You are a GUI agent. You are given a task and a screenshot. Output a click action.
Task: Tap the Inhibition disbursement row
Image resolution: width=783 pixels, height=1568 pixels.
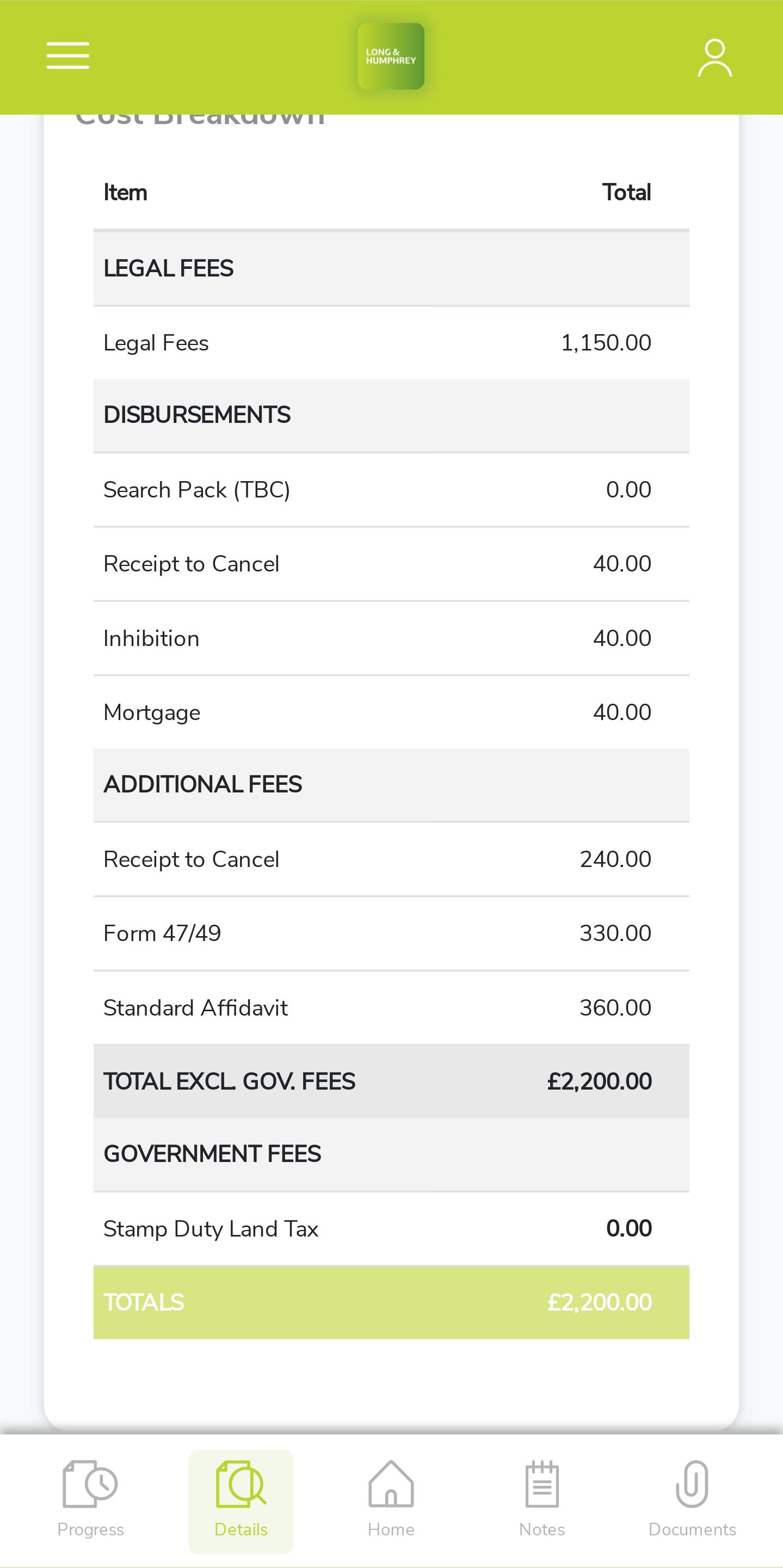click(x=391, y=638)
